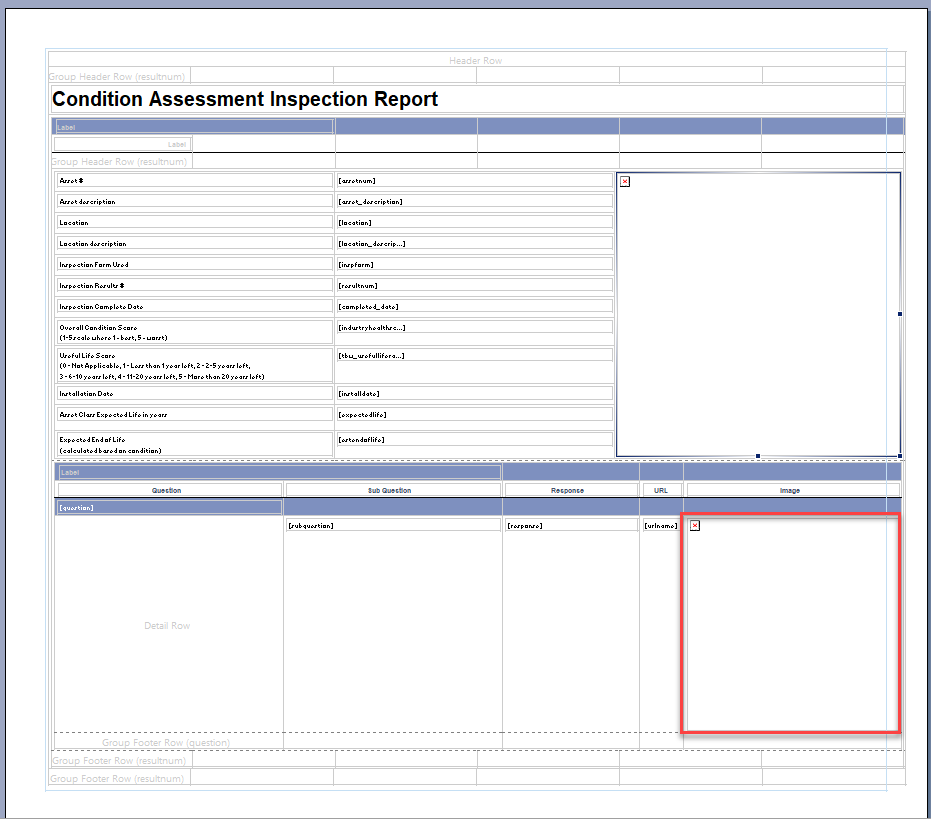Select the [urlname] textbox under the URL column

(661, 523)
